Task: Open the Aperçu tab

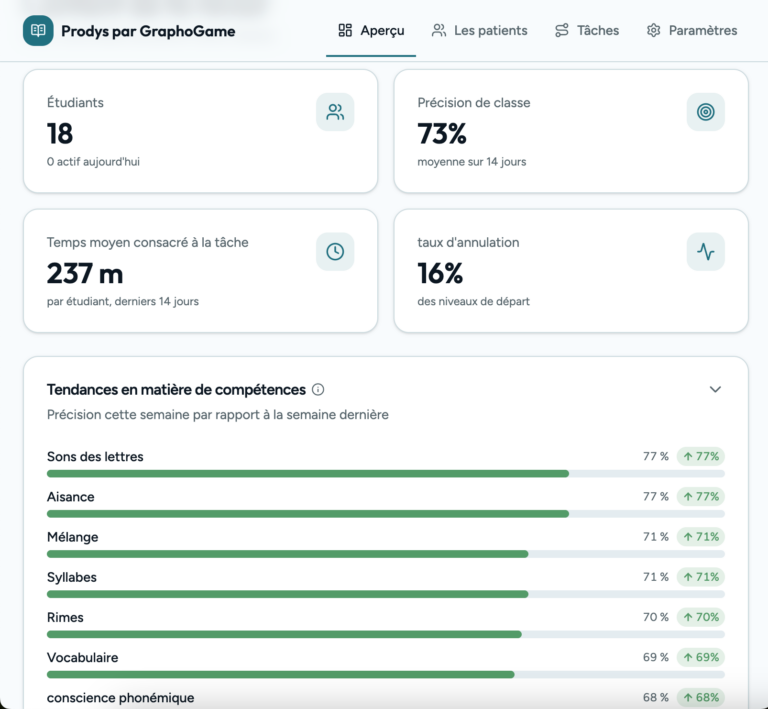Action: pos(371,30)
